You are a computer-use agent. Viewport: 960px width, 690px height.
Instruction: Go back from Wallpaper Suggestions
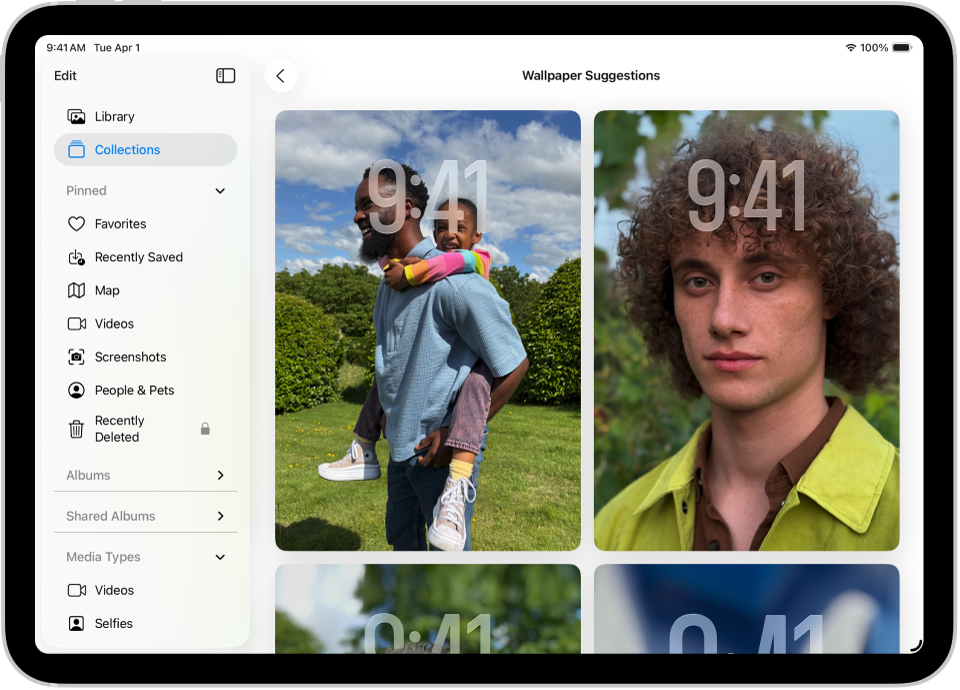pos(280,75)
